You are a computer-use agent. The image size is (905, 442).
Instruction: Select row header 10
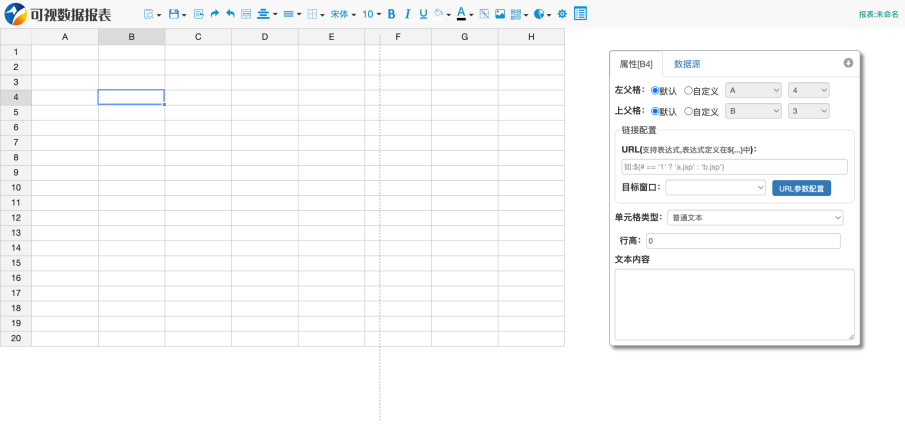pos(16,188)
